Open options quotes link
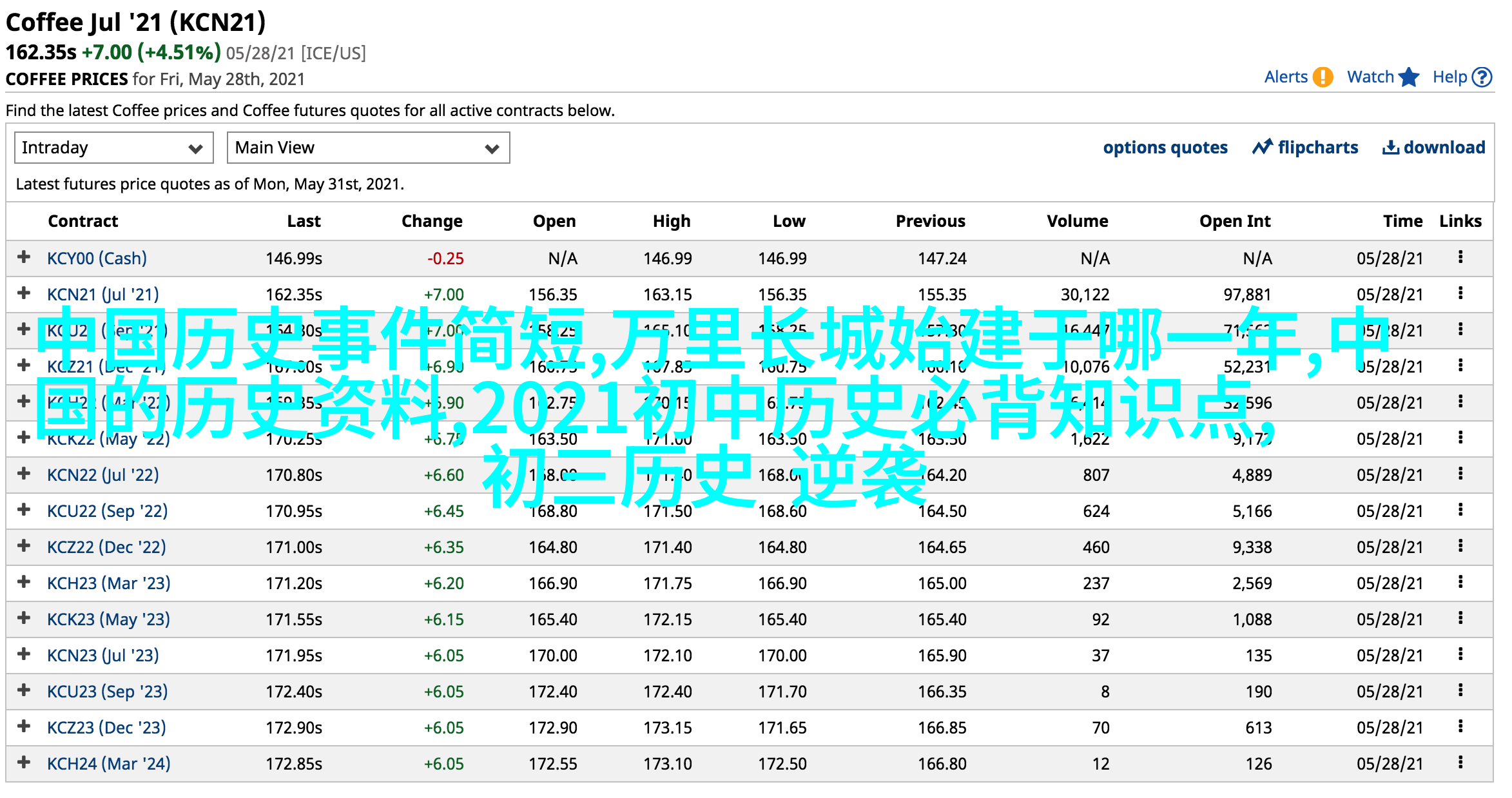 coord(1165,148)
